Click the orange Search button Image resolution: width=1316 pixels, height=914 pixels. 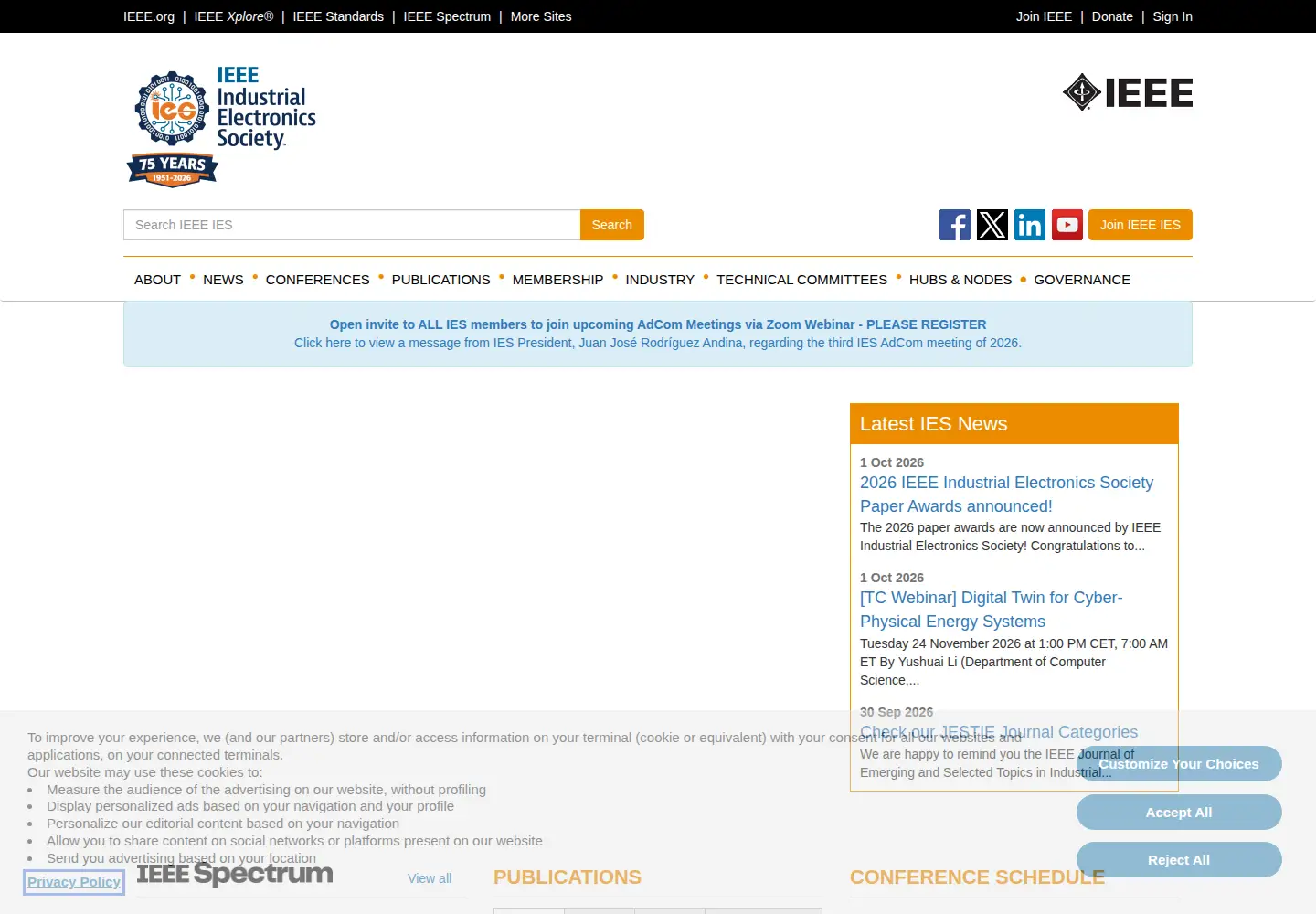click(x=612, y=225)
